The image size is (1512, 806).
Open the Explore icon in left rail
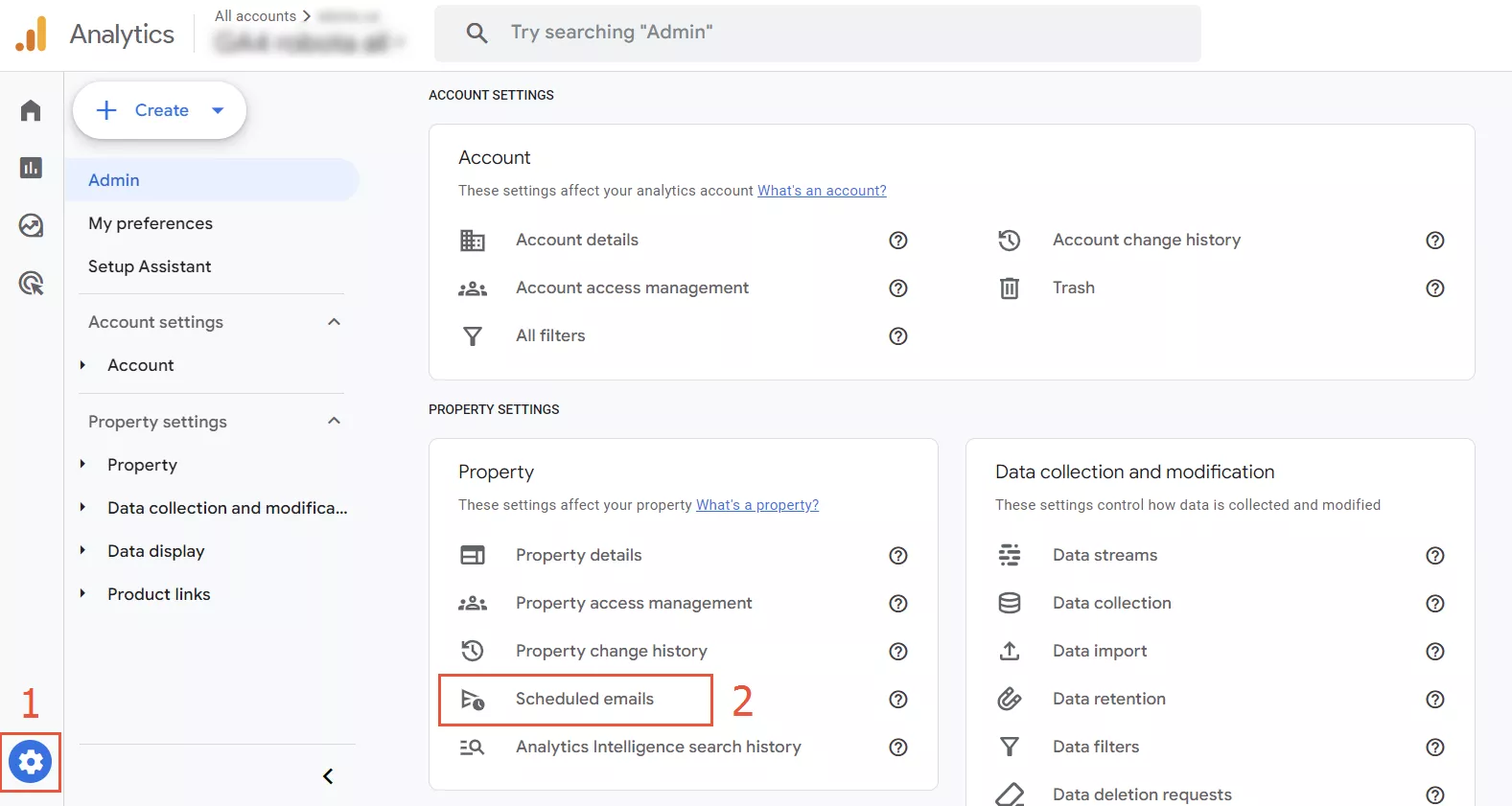click(x=31, y=225)
